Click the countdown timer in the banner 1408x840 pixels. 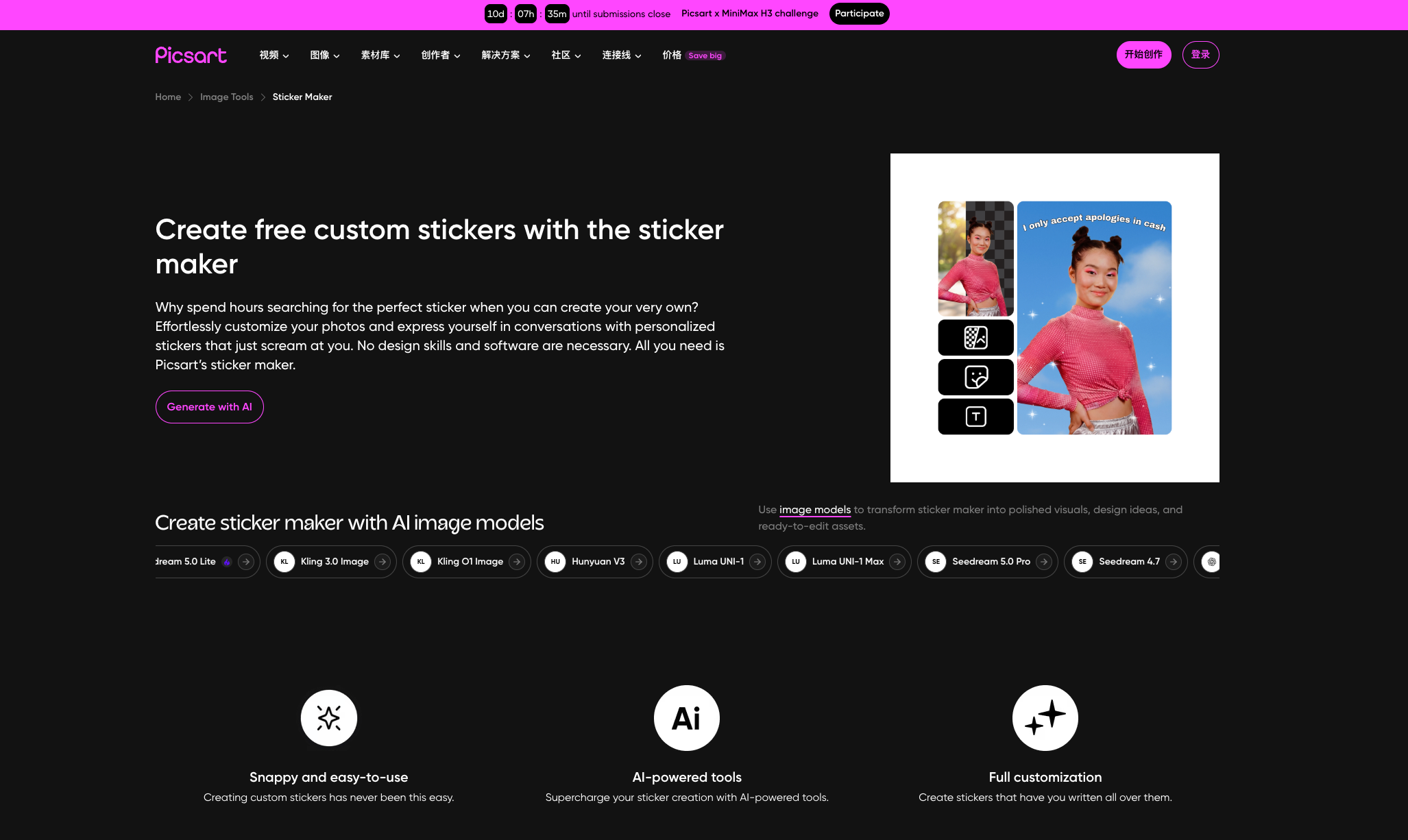point(526,14)
